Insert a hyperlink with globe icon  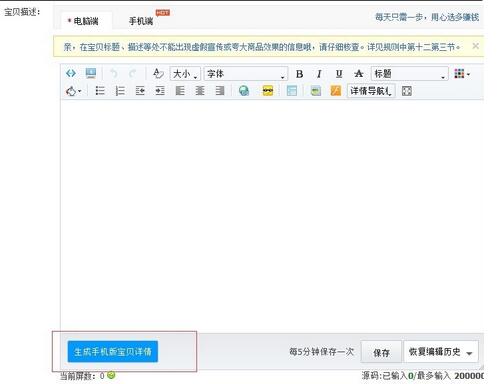244,91
